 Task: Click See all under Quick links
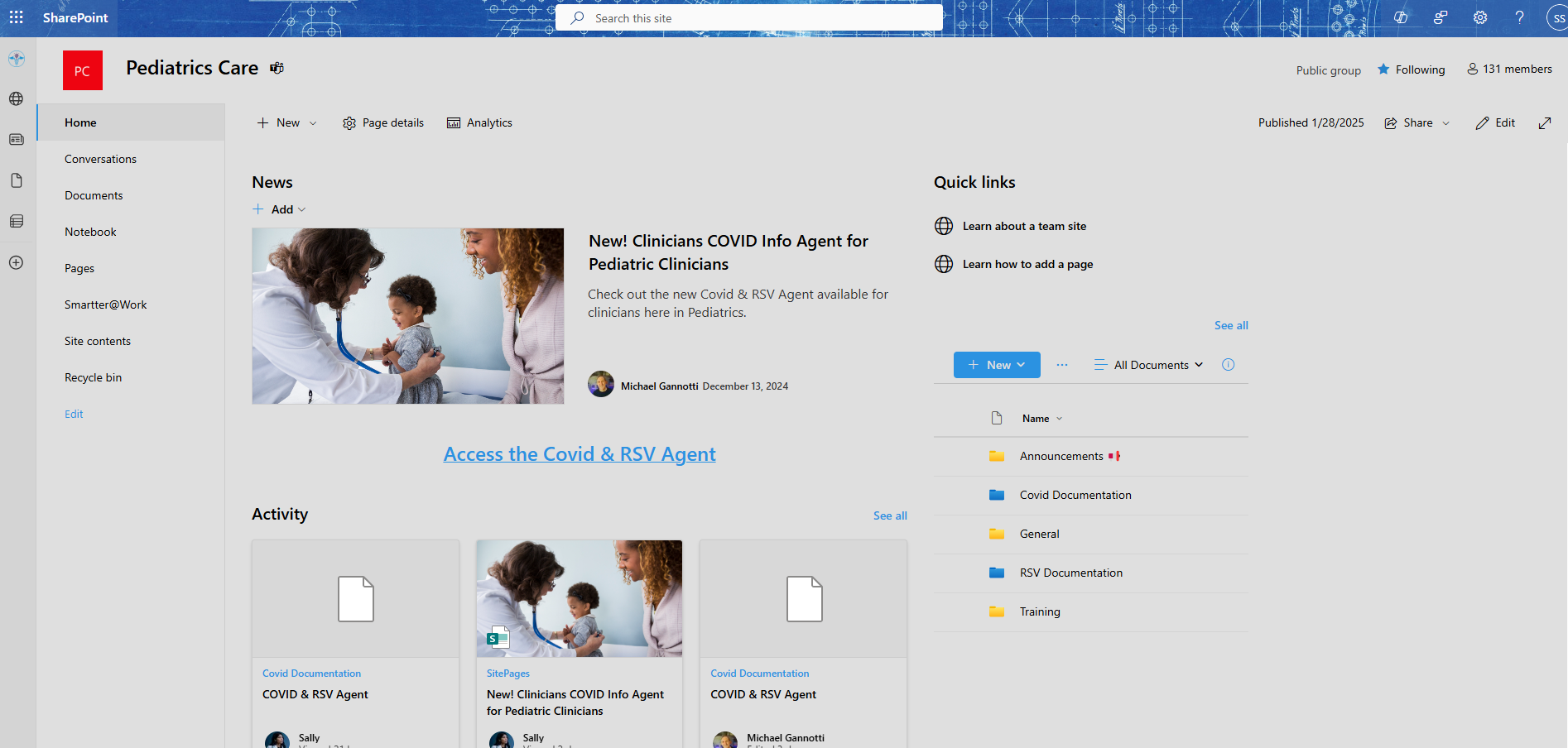tap(1231, 325)
